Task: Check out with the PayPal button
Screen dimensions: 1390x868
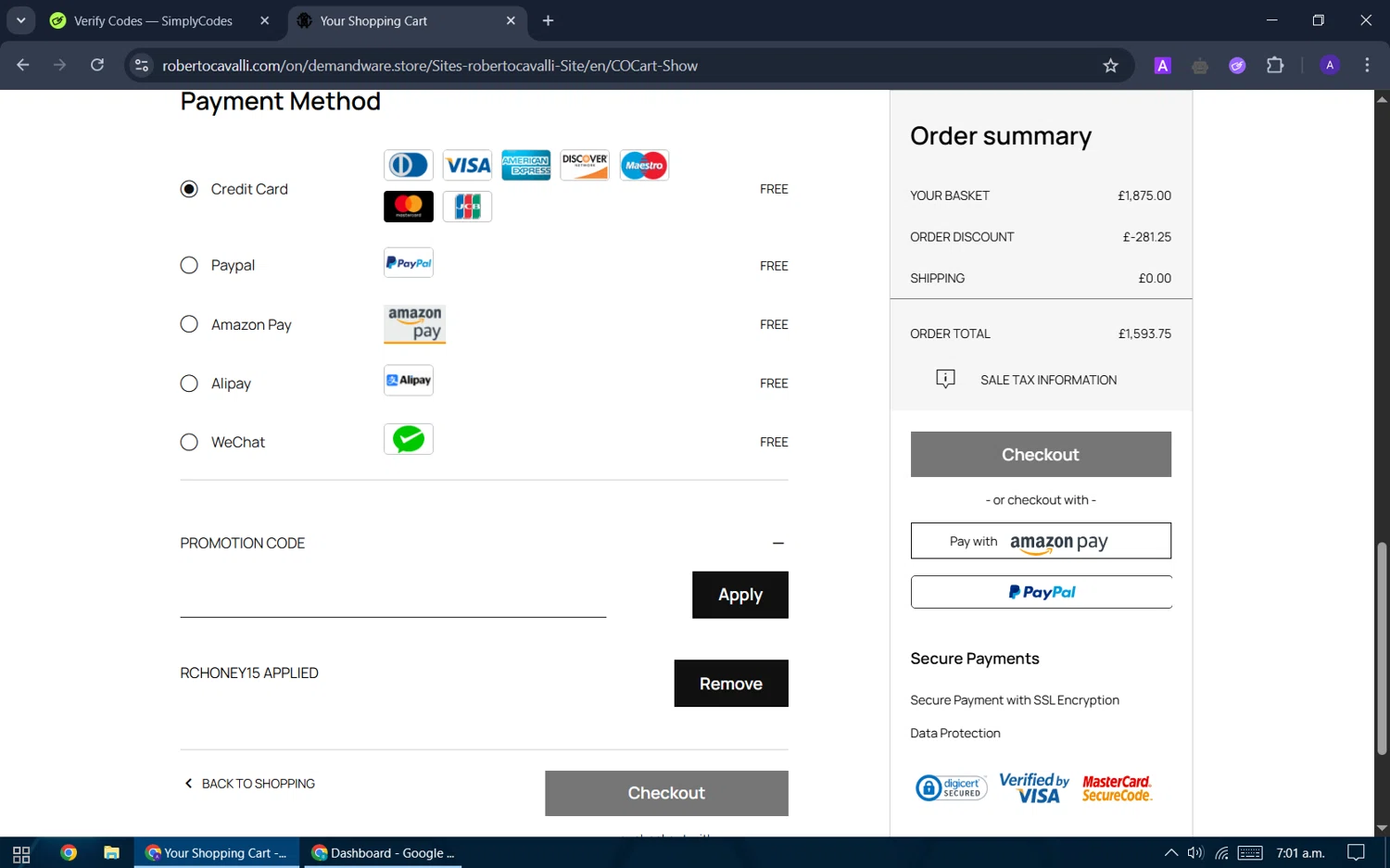Action: pyautogui.click(x=1041, y=592)
